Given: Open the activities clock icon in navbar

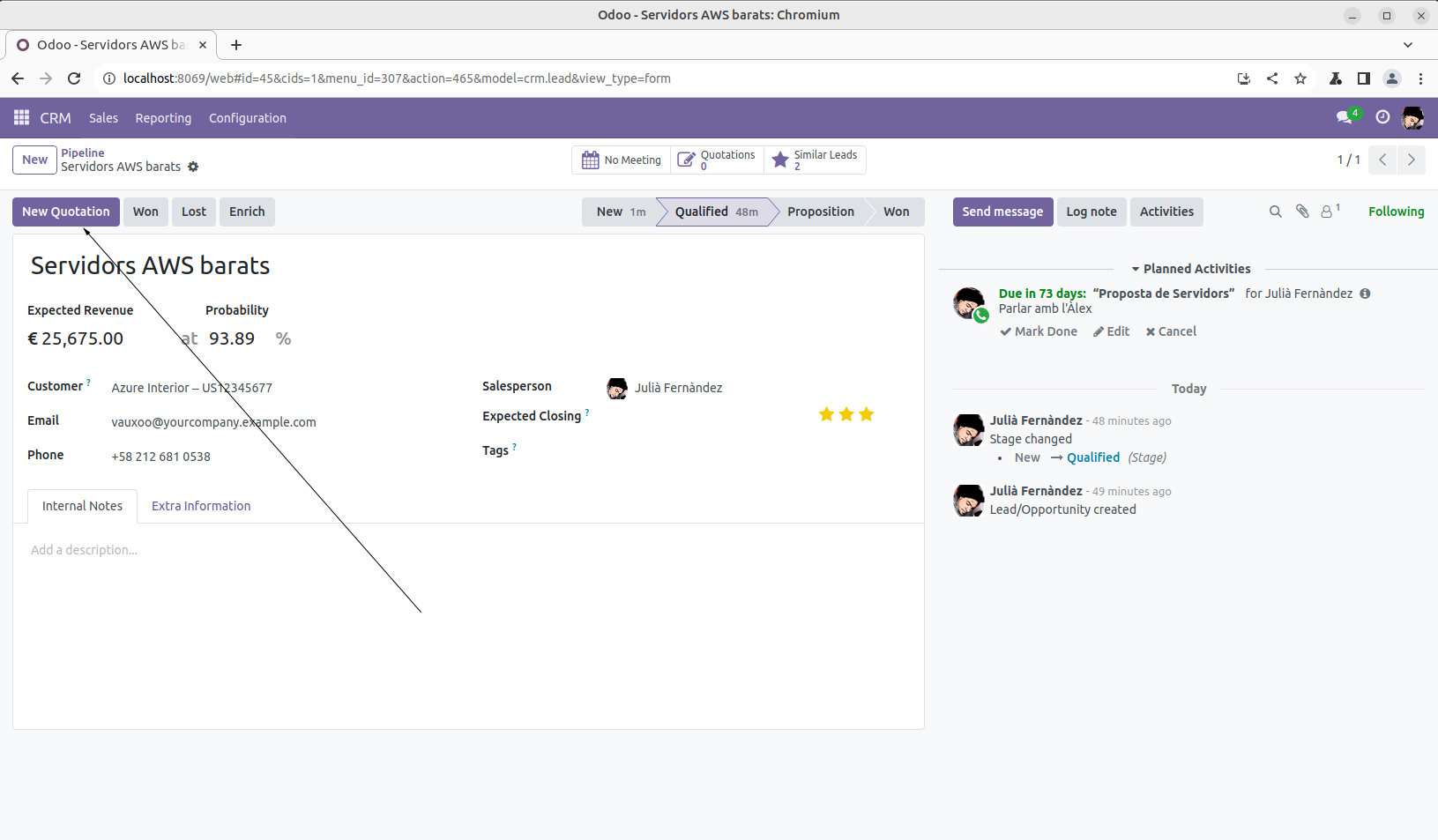Looking at the screenshot, I should [x=1382, y=117].
